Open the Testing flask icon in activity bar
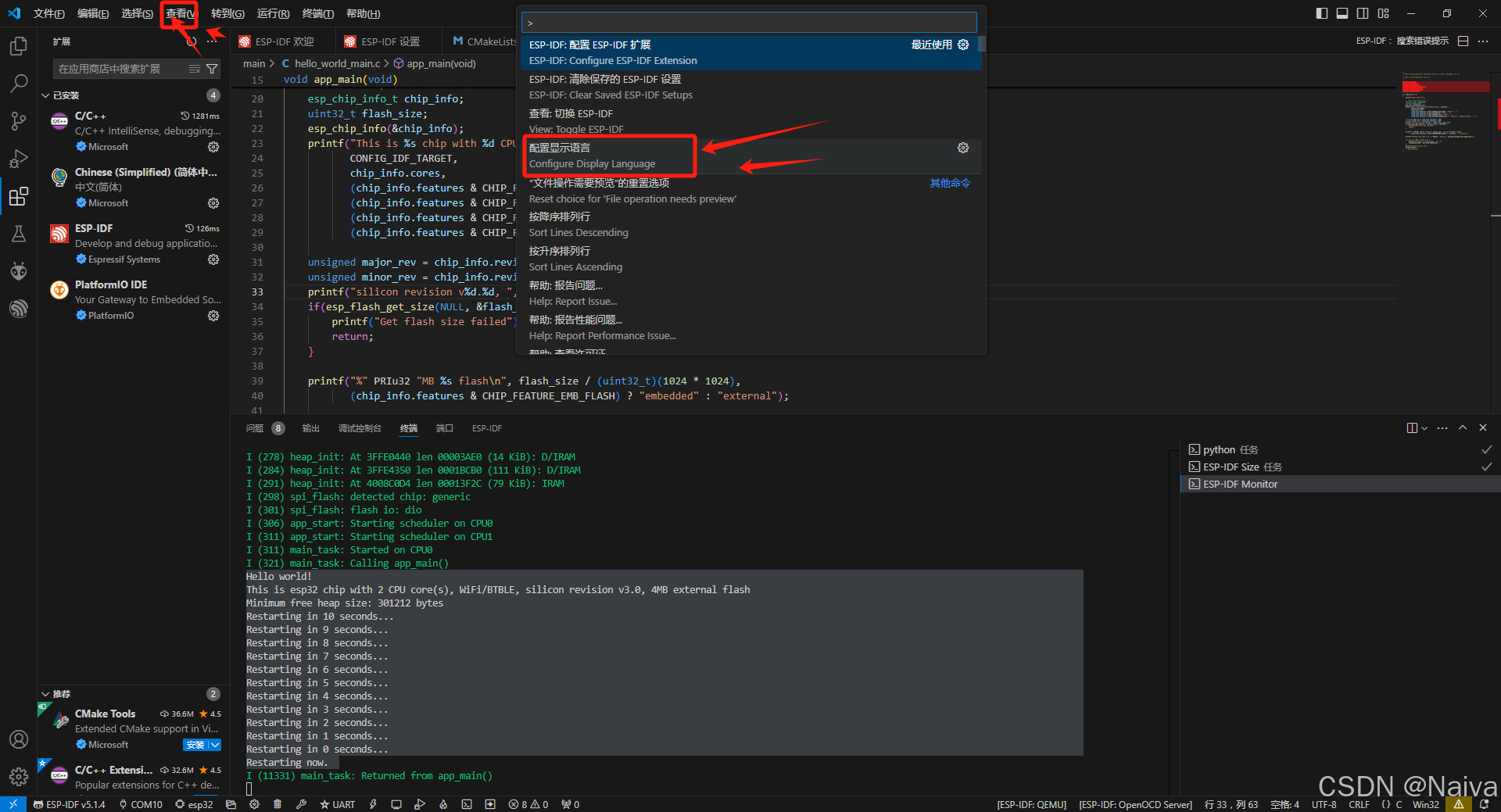 coord(19,234)
